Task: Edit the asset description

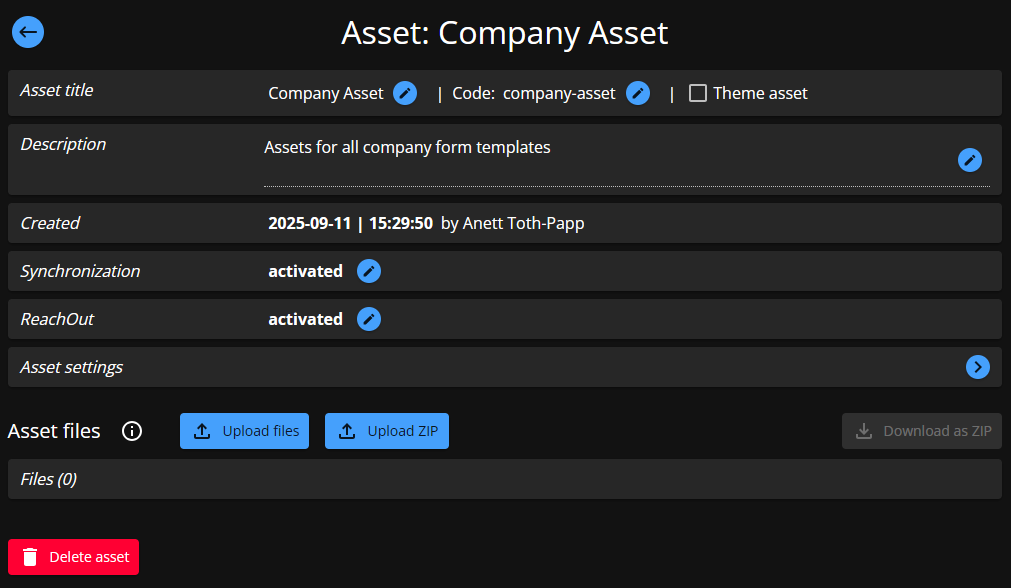Action: click(x=969, y=160)
